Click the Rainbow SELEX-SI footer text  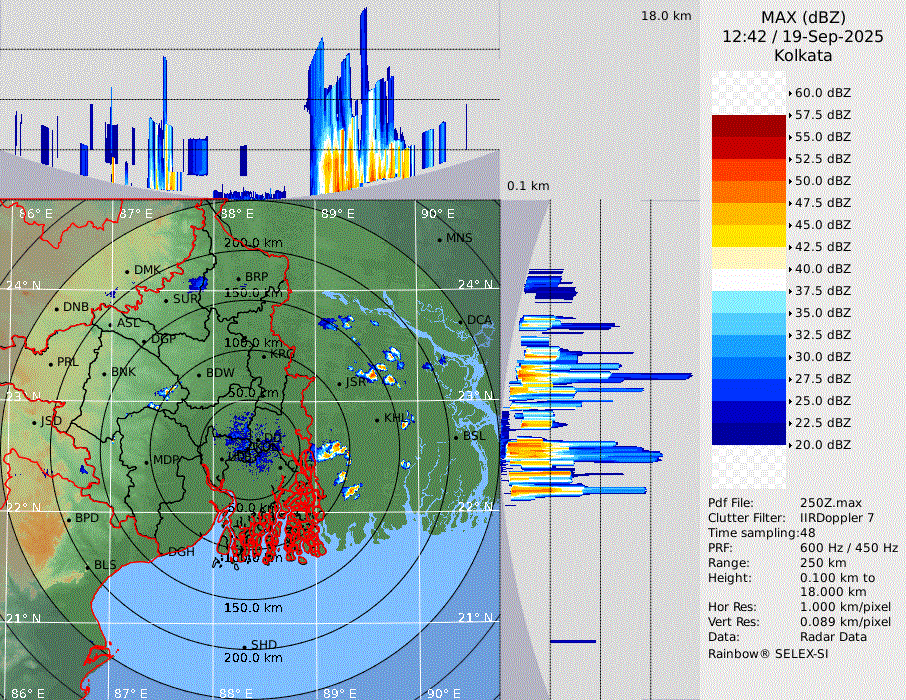(768, 653)
